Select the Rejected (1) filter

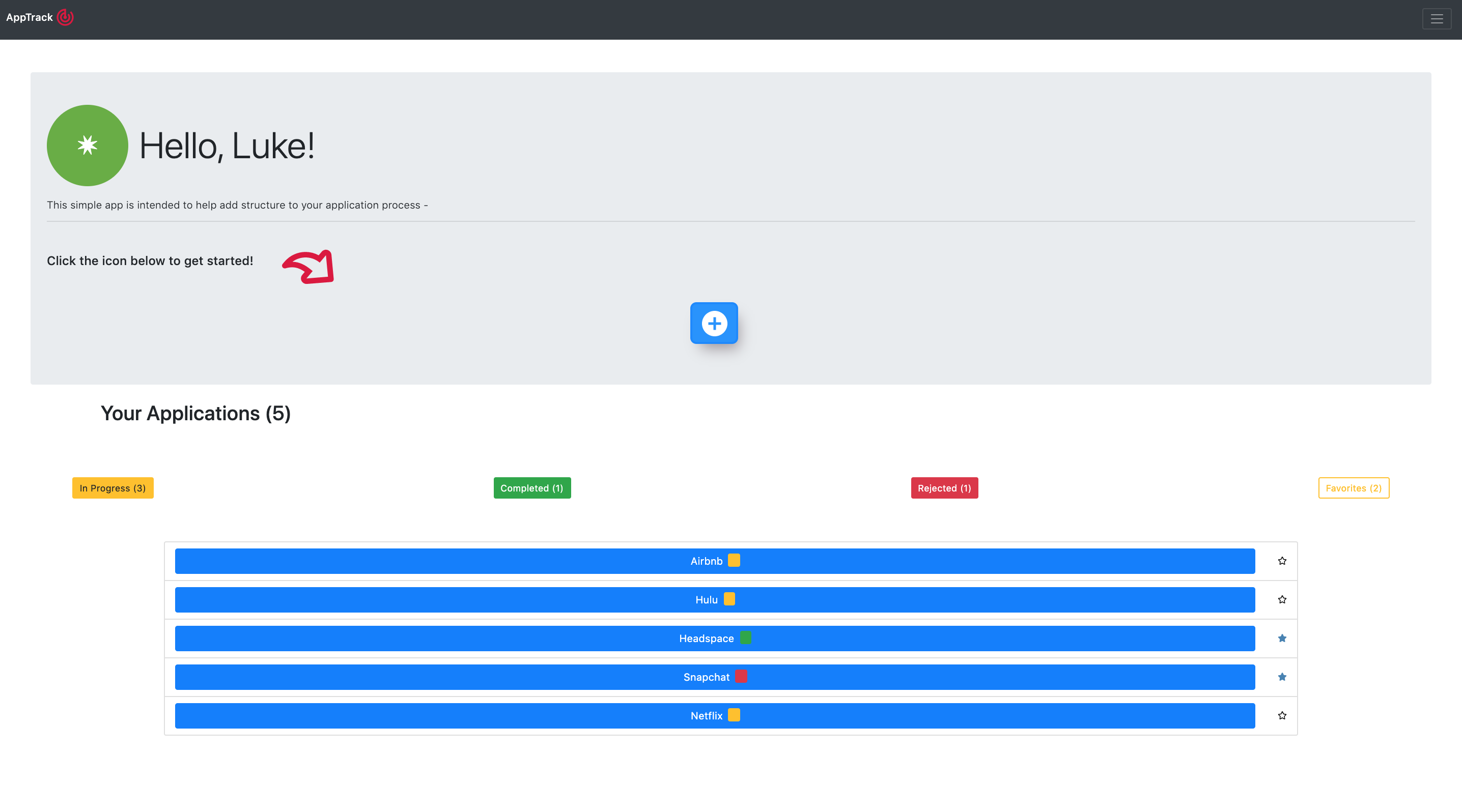tap(944, 487)
